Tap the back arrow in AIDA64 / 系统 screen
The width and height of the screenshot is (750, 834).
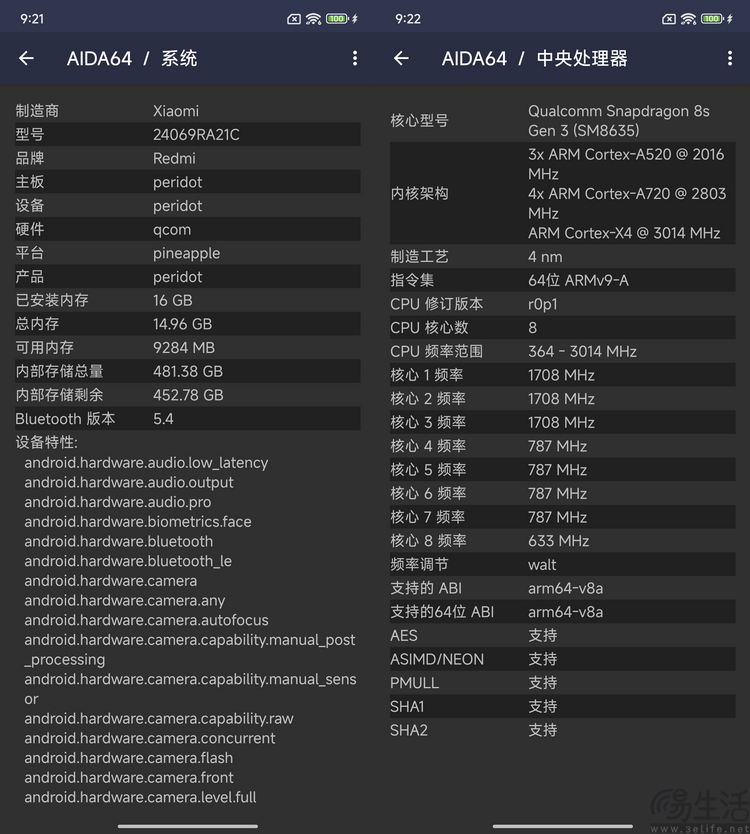pyautogui.click(x=26, y=58)
